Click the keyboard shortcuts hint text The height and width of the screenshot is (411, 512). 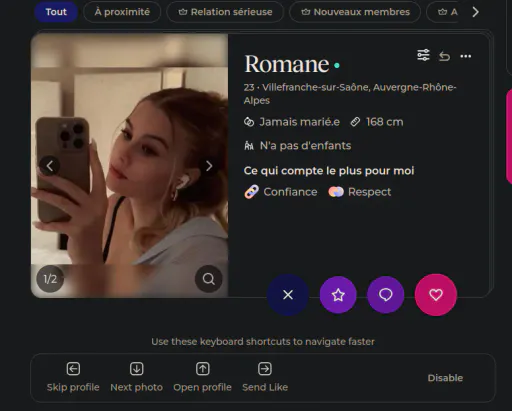[x=263, y=342]
